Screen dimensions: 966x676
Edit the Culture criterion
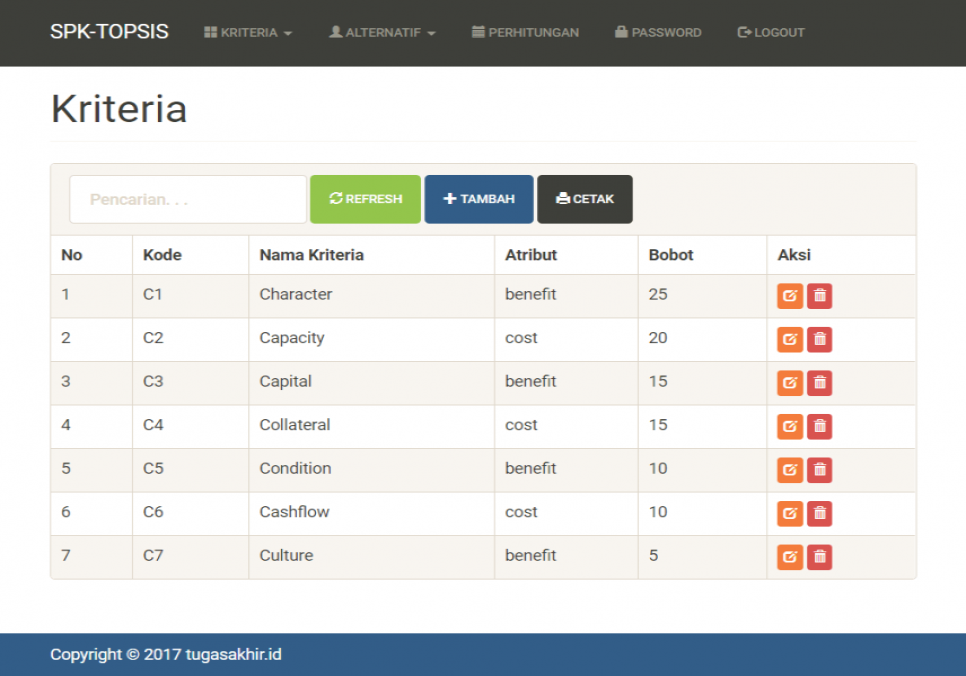[790, 557]
